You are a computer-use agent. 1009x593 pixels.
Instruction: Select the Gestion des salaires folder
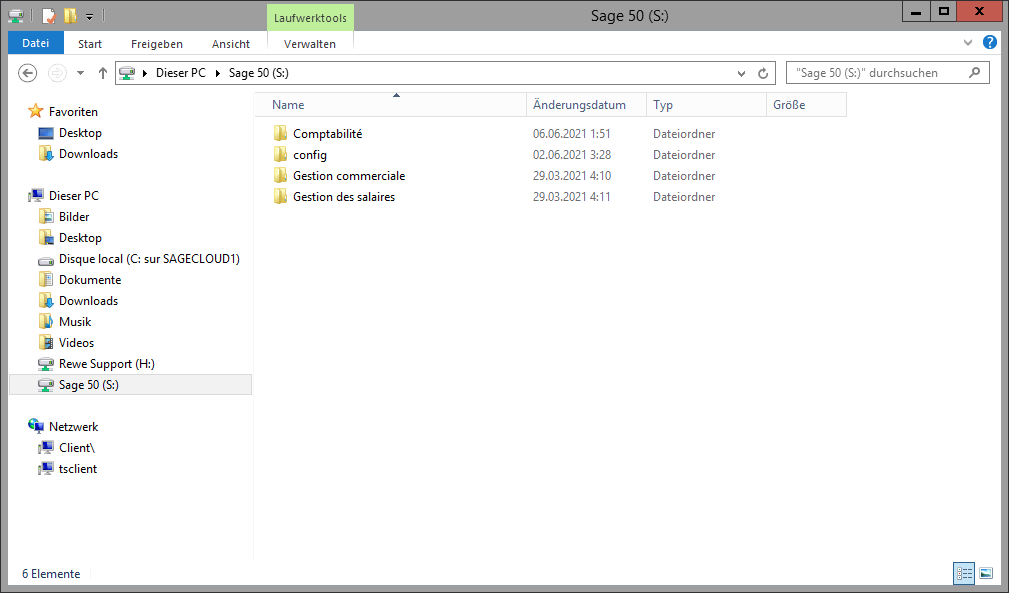coord(344,197)
